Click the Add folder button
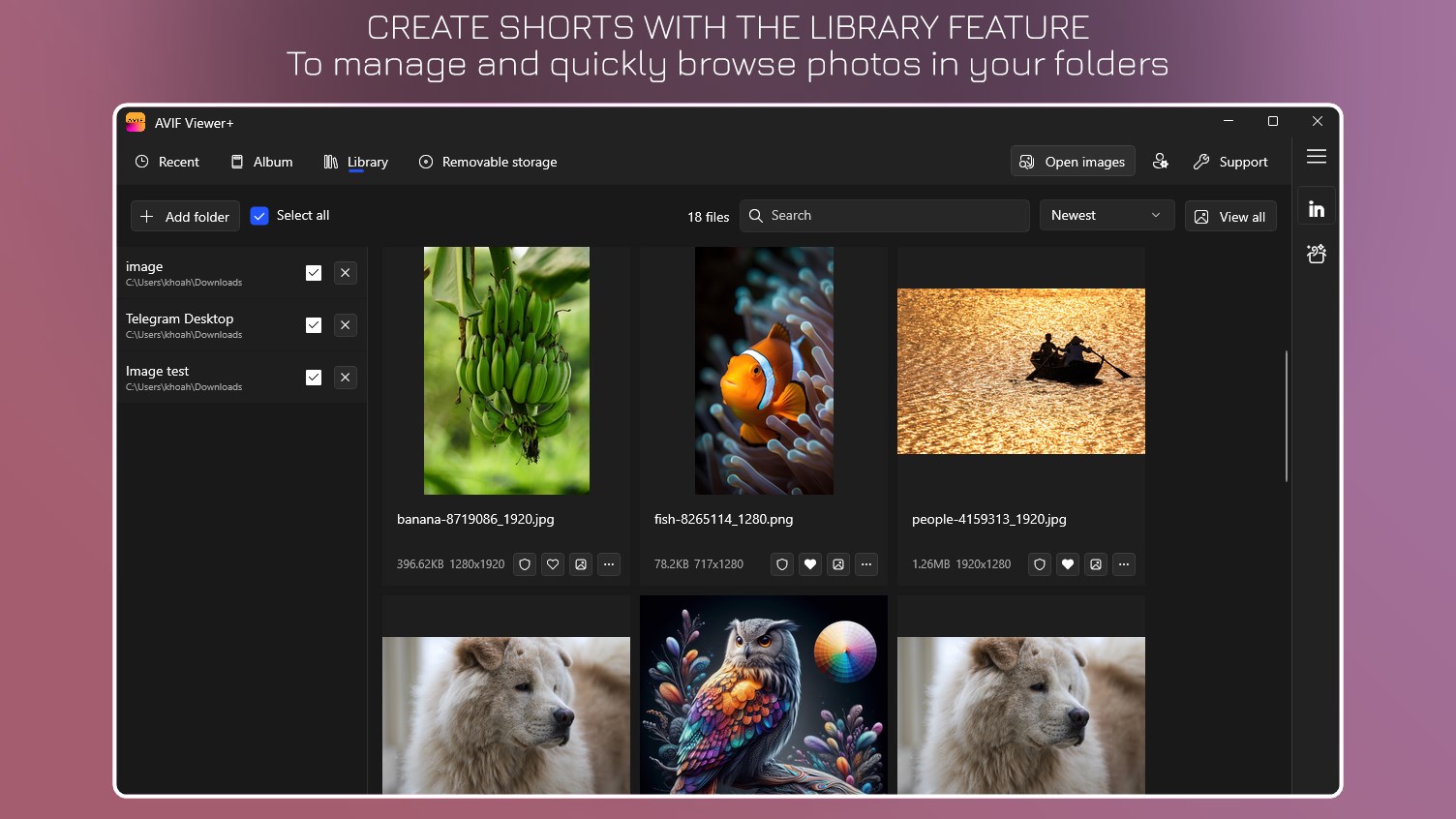 point(185,216)
